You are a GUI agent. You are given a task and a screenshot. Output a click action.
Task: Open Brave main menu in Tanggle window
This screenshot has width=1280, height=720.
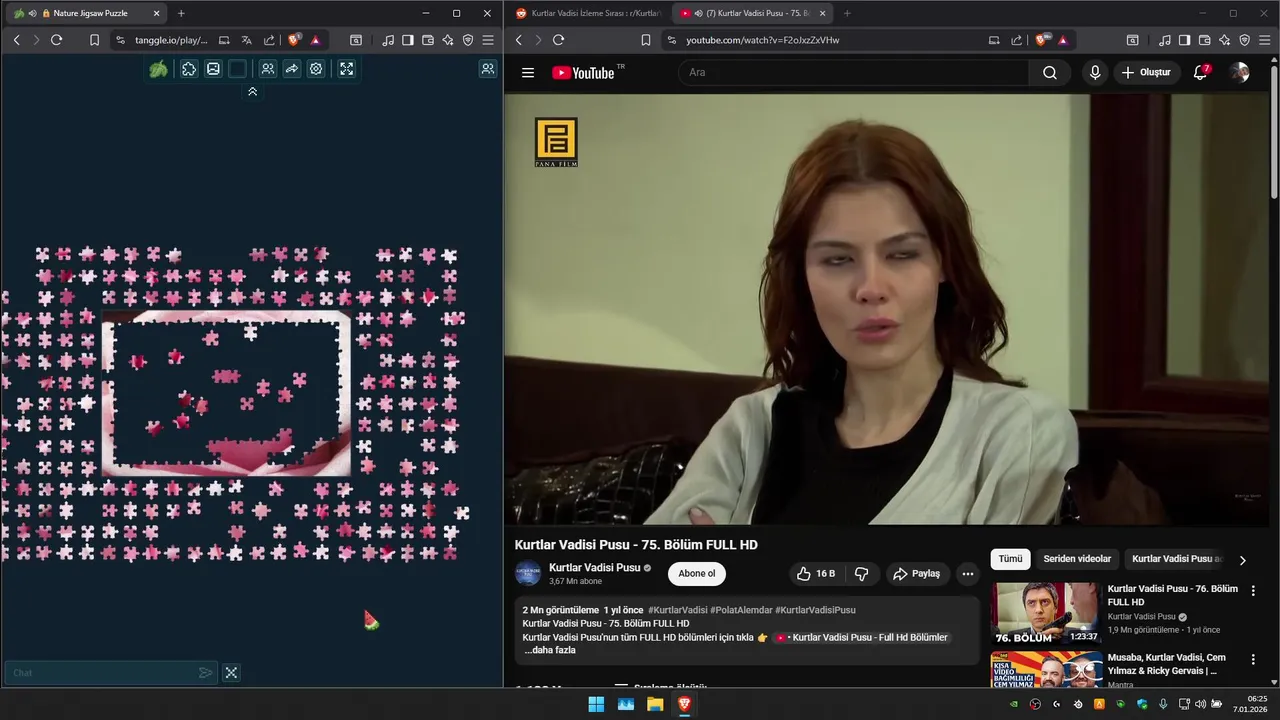click(x=488, y=40)
